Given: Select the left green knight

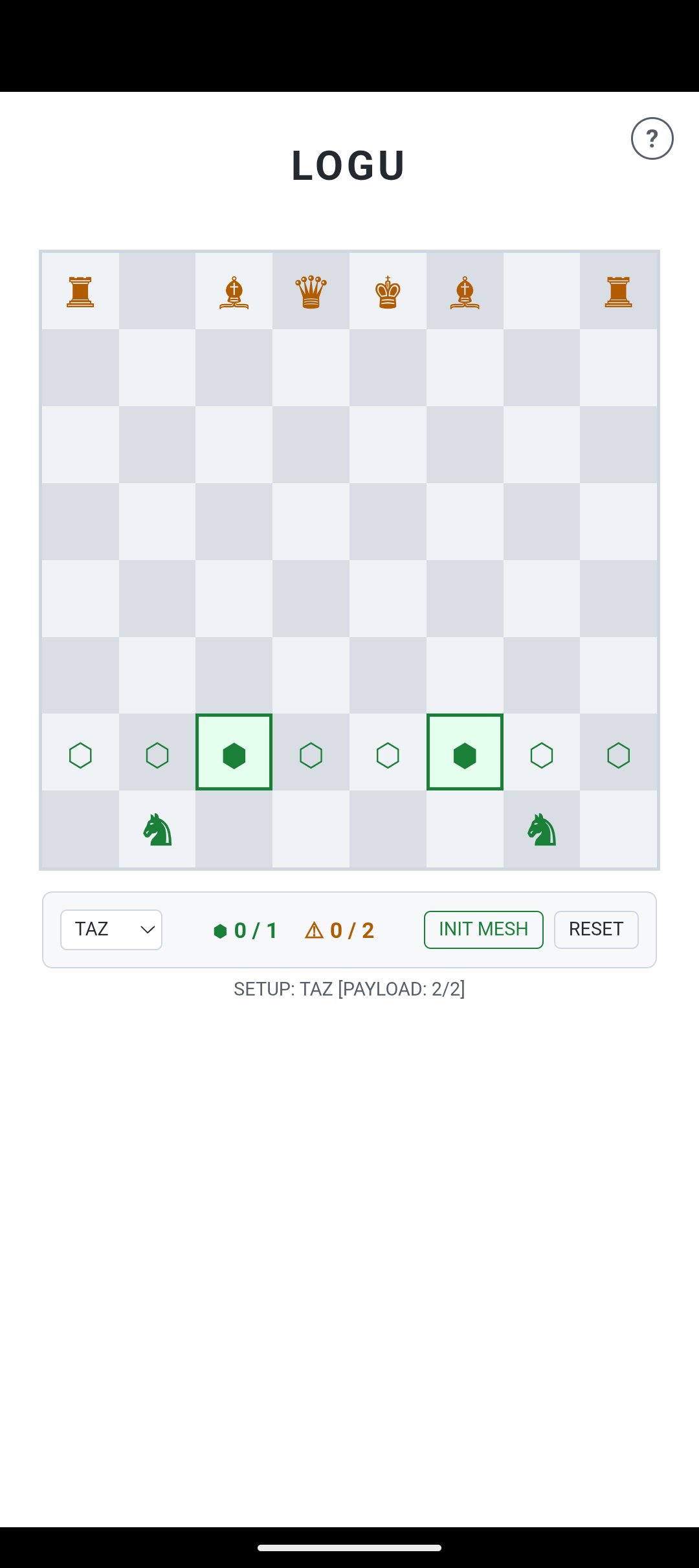Looking at the screenshot, I should coord(157,830).
